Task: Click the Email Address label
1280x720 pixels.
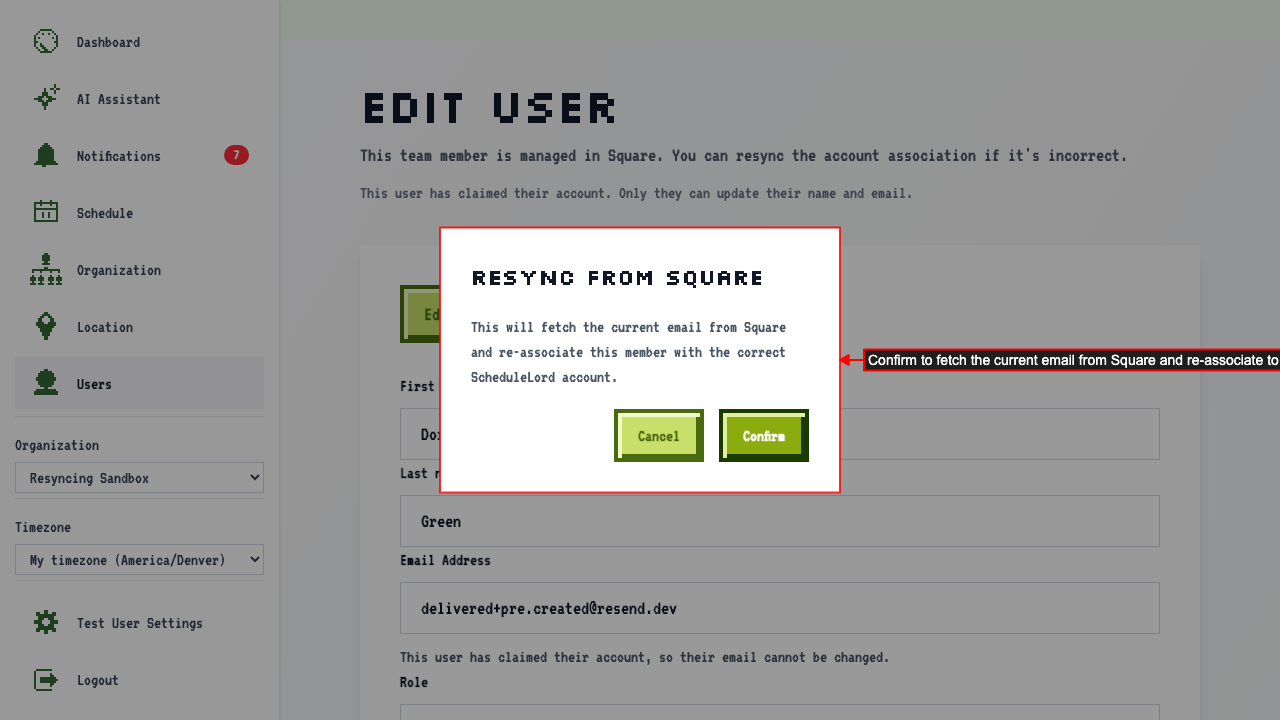Action: point(445,560)
